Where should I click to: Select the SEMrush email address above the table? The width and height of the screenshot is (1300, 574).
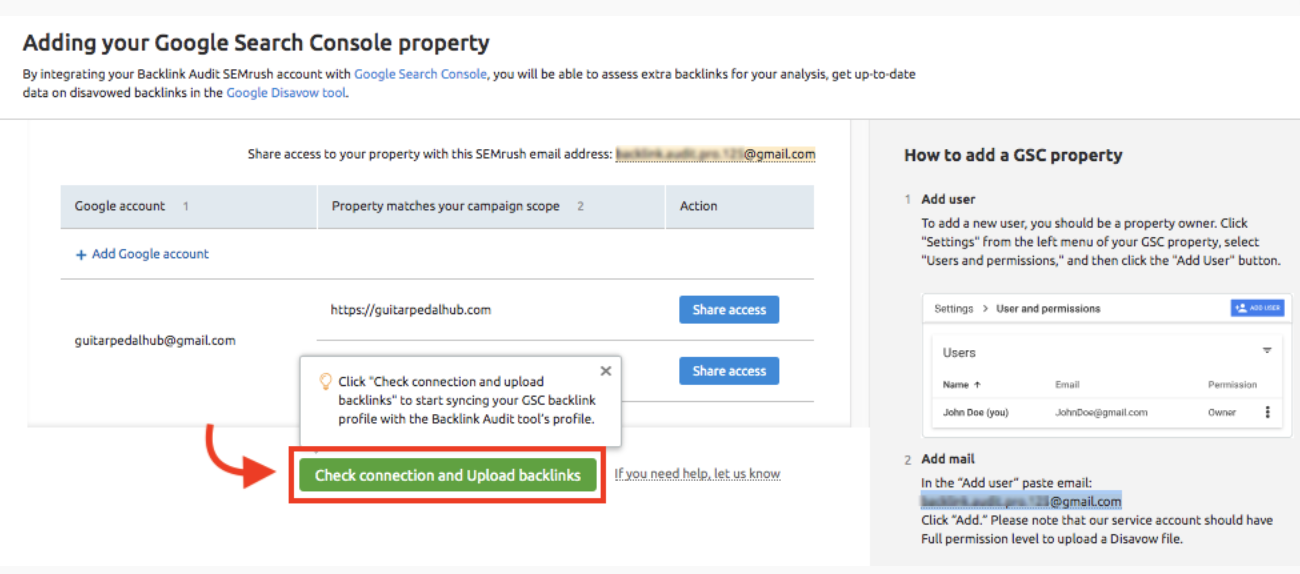click(x=715, y=154)
